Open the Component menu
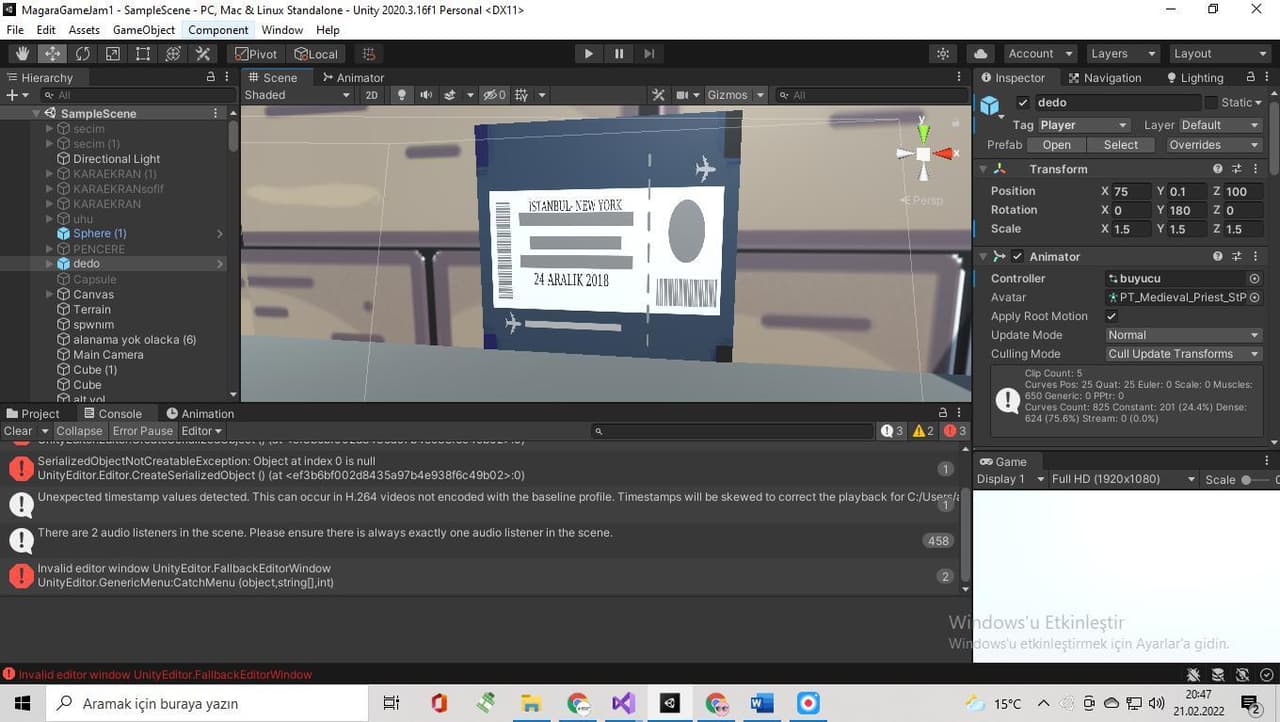The height and width of the screenshot is (722, 1280). (218, 30)
